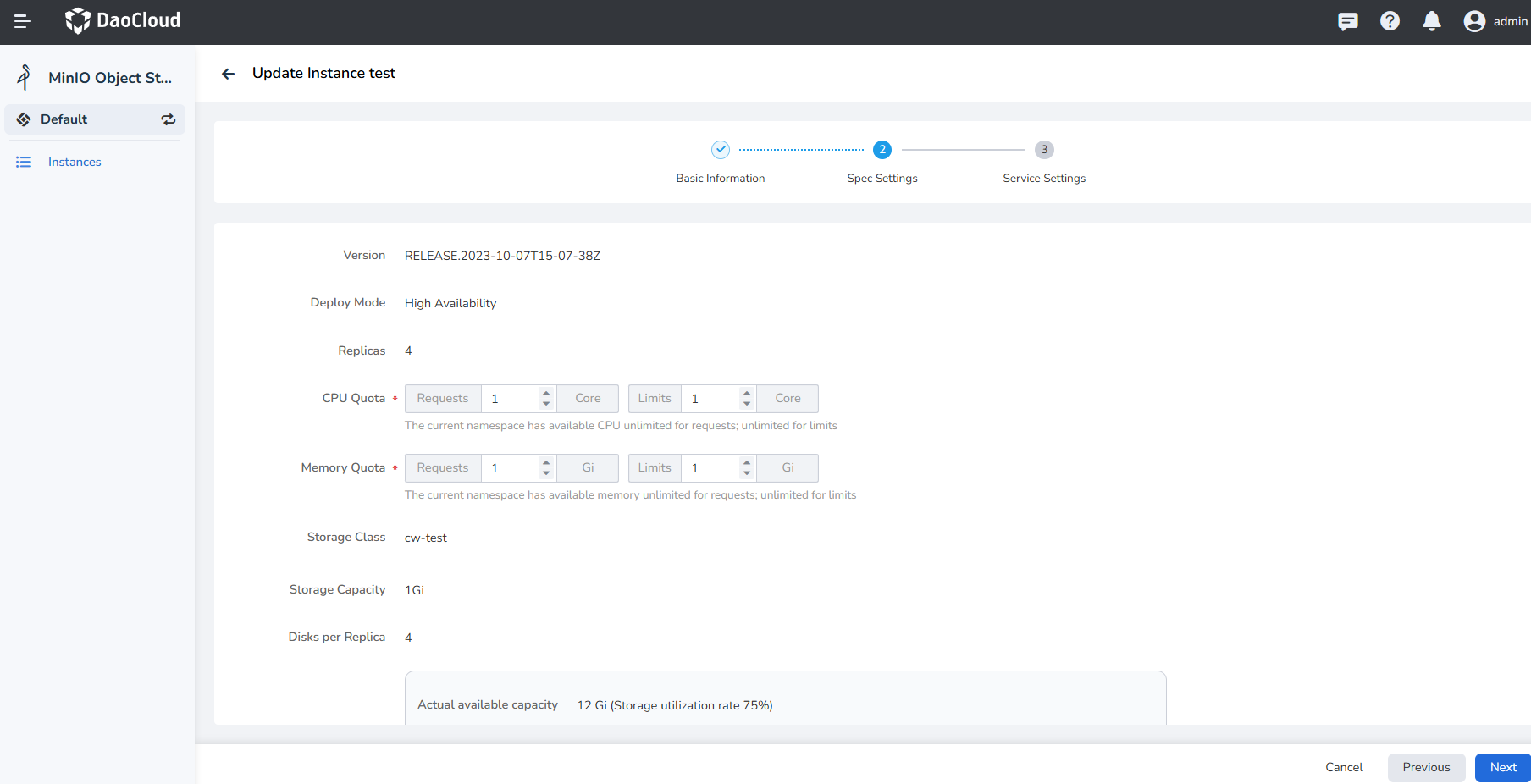Increase the Memory Requests value
This screenshot has height=784, width=1531.
pos(546,462)
